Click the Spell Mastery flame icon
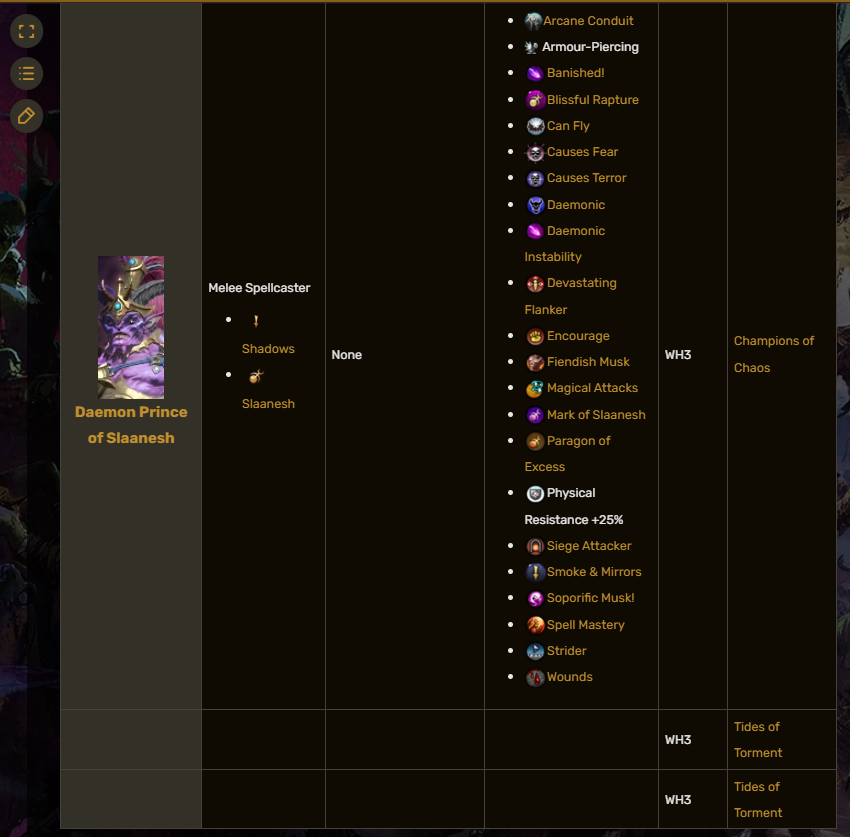 pyautogui.click(x=535, y=625)
